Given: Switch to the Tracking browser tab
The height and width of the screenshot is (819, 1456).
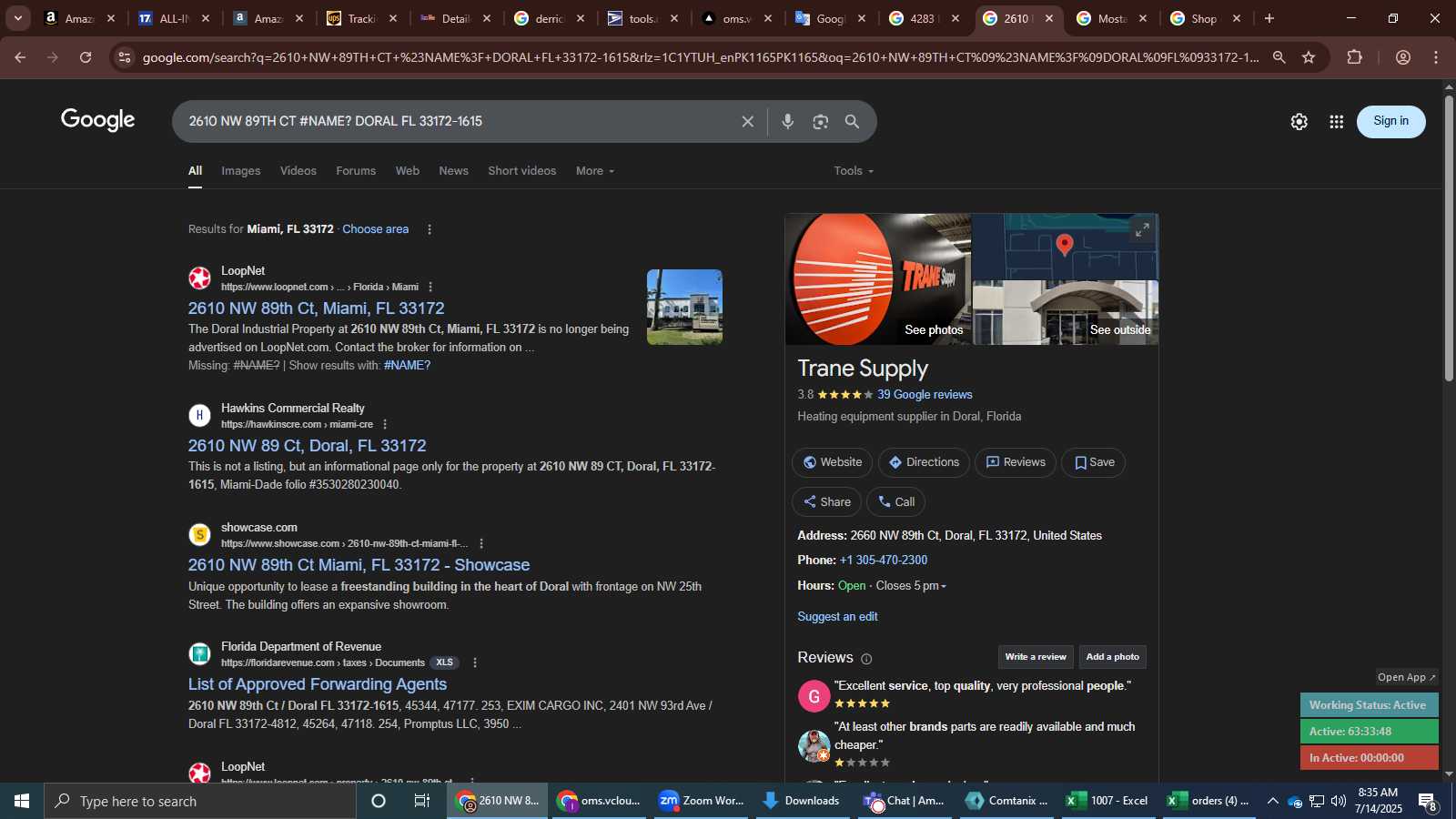Looking at the screenshot, I should click(x=361, y=18).
